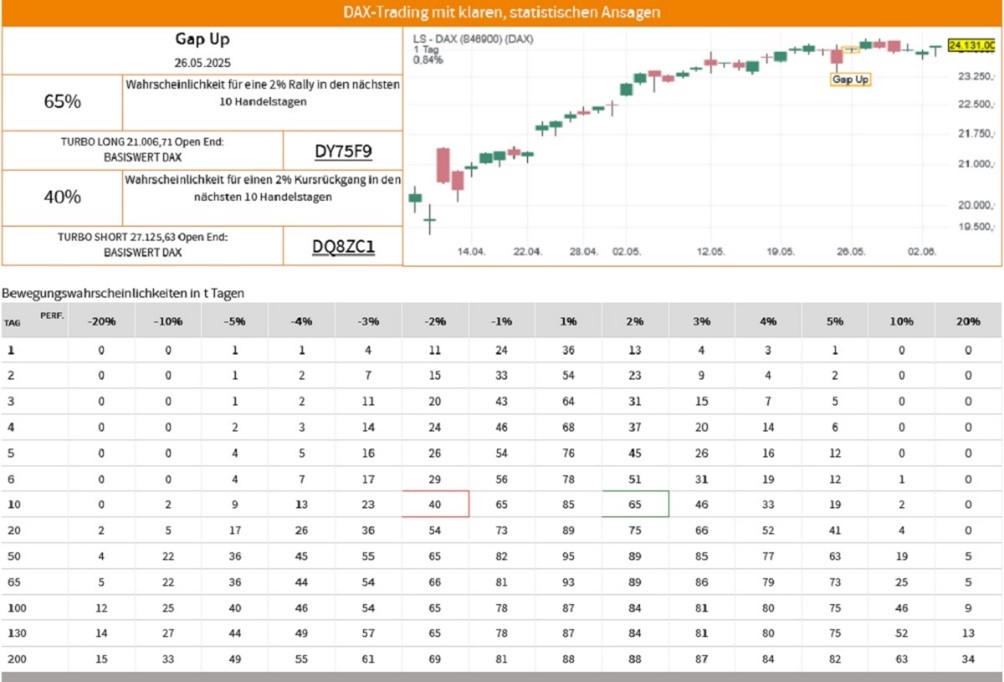Click the 2% column header
1004x682 pixels.
click(x=635, y=321)
